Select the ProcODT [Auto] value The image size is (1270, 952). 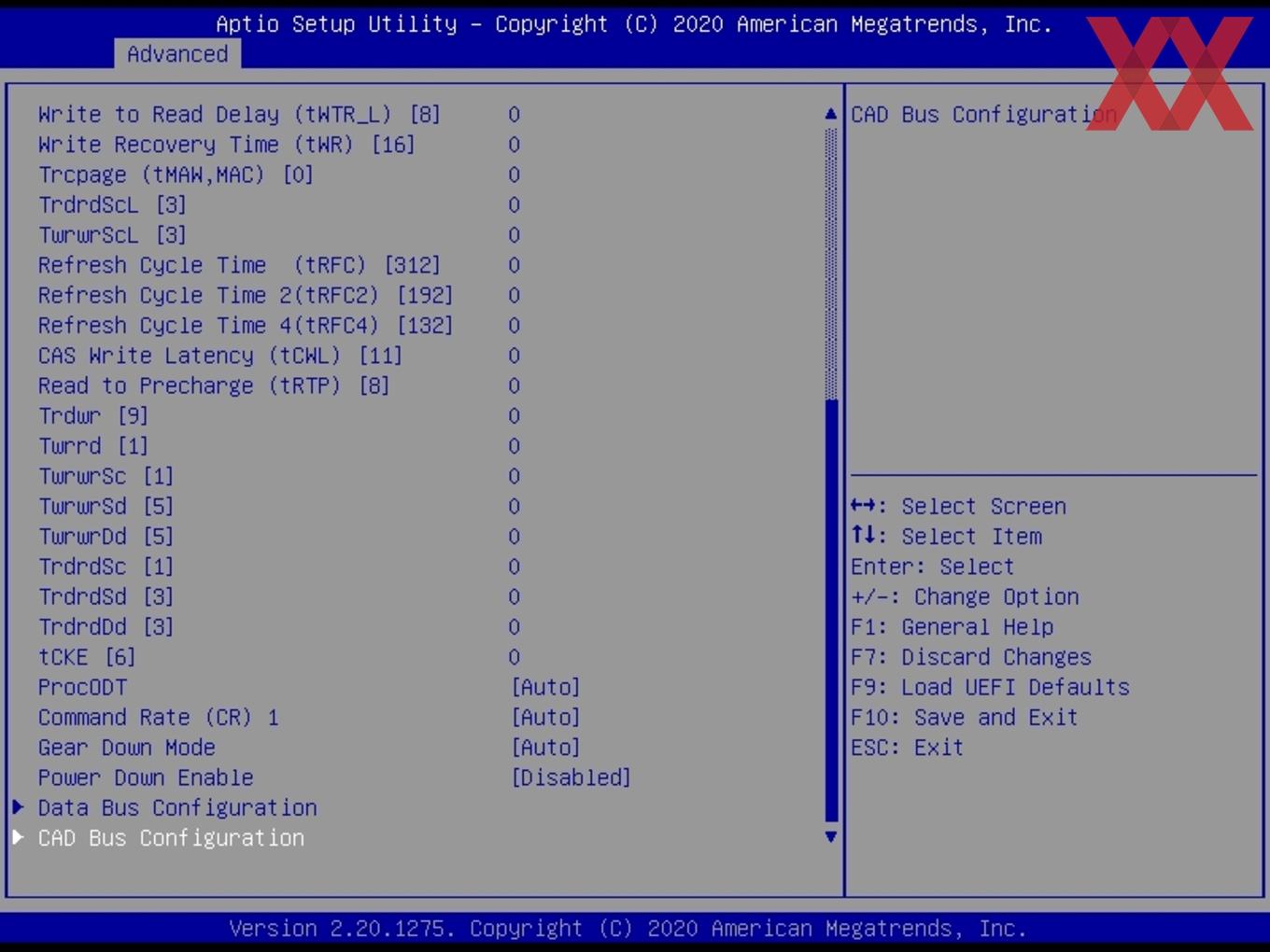(x=546, y=688)
